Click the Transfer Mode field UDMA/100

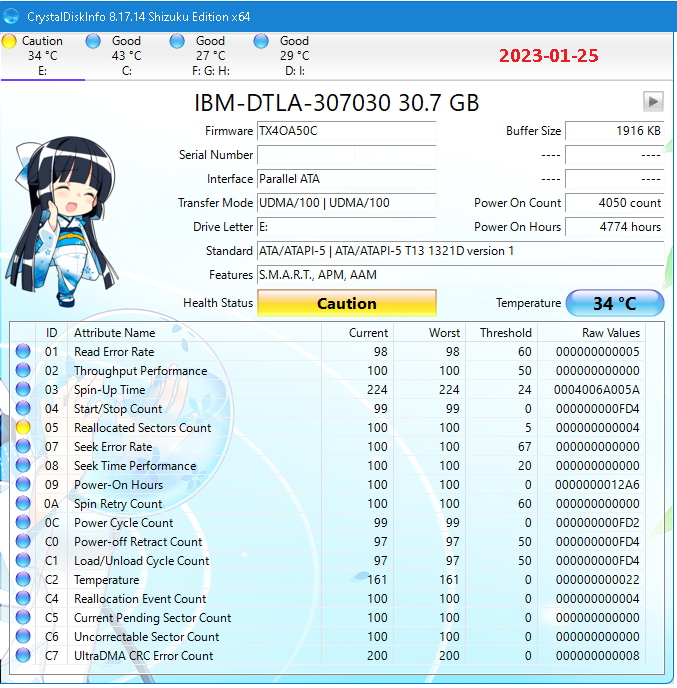tap(347, 203)
